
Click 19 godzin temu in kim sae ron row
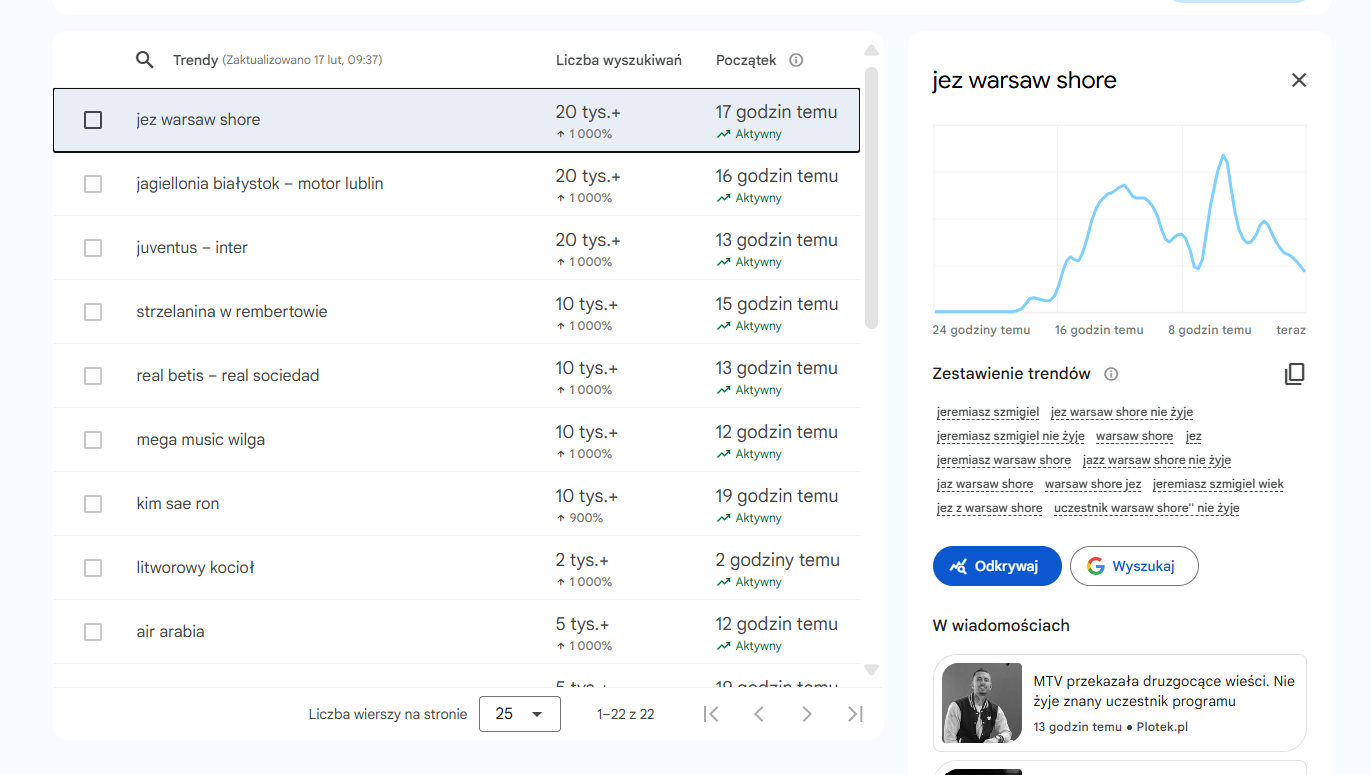pos(777,496)
